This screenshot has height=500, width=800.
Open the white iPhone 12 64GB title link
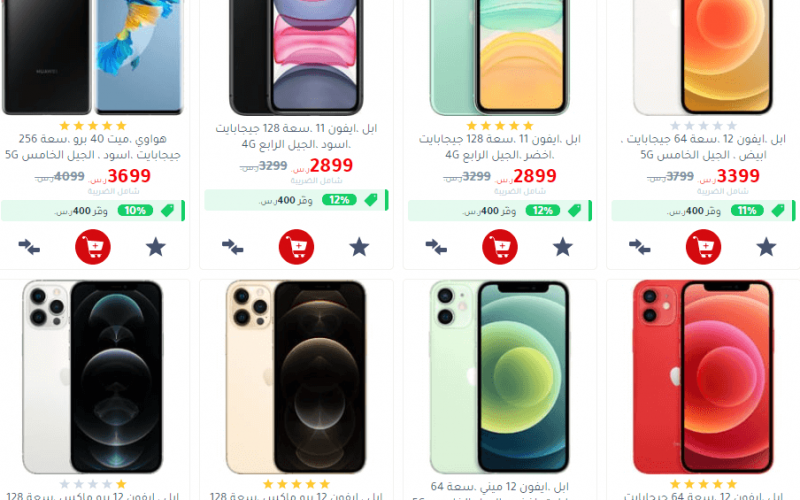coord(704,146)
